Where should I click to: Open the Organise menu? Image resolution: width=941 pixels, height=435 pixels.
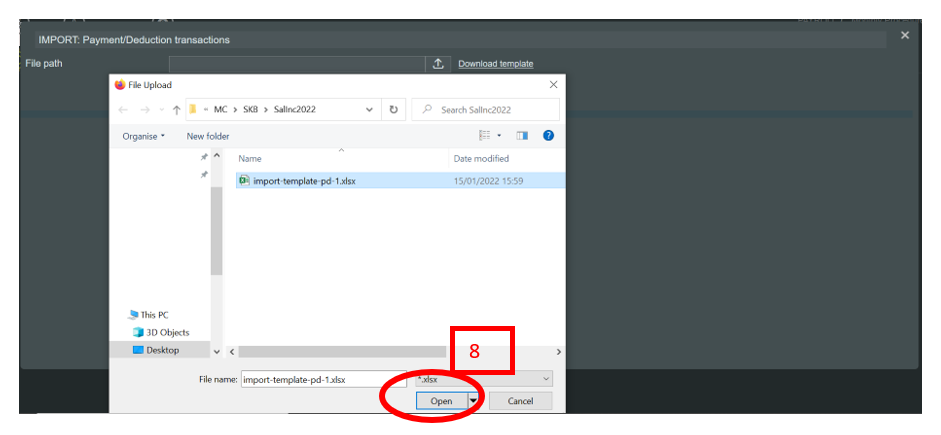(144, 136)
